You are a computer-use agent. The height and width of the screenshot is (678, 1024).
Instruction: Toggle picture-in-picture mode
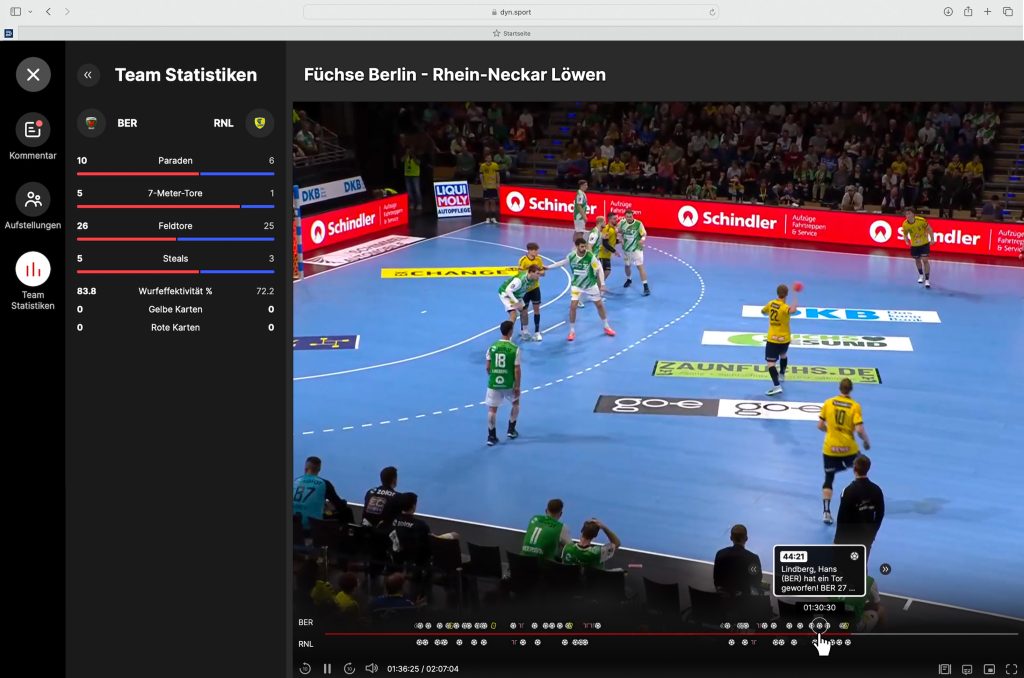tap(989, 668)
